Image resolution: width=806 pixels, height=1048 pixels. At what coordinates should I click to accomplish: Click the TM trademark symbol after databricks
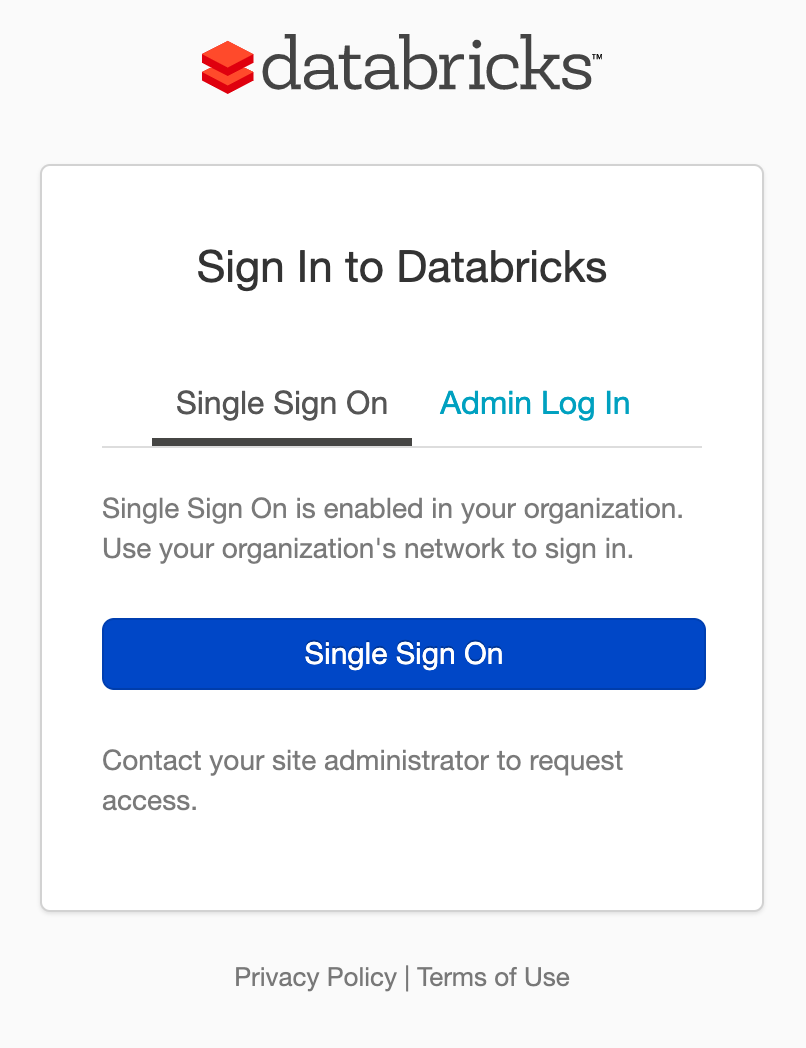click(x=597, y=57)
